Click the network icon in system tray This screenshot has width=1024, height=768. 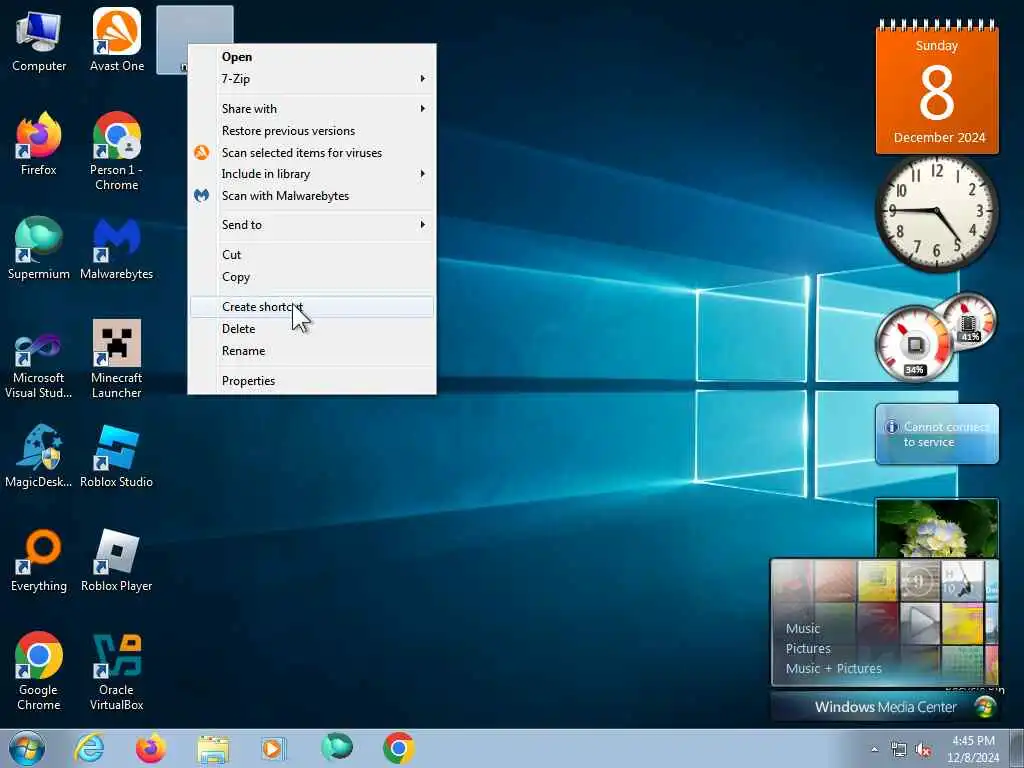[899, 750]
